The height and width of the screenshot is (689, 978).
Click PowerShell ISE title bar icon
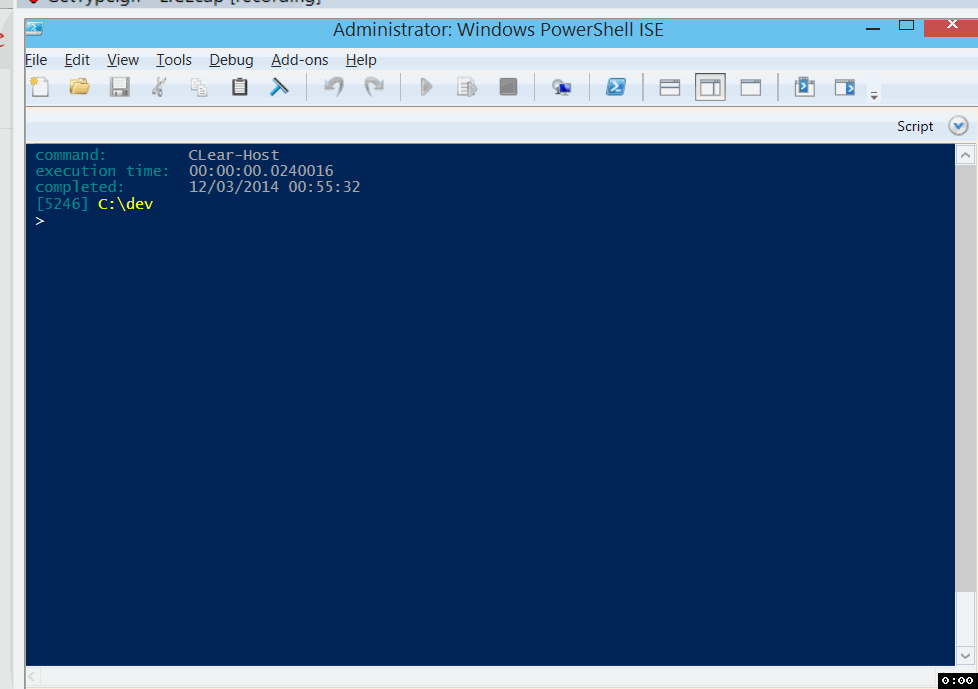(34, 29)
